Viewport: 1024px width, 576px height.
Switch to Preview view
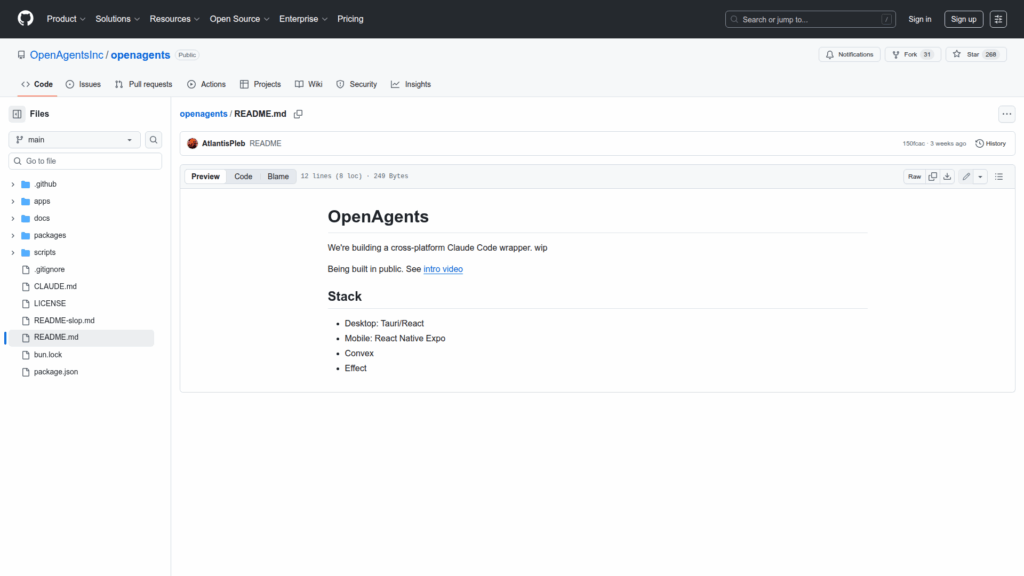coord(205,176)
